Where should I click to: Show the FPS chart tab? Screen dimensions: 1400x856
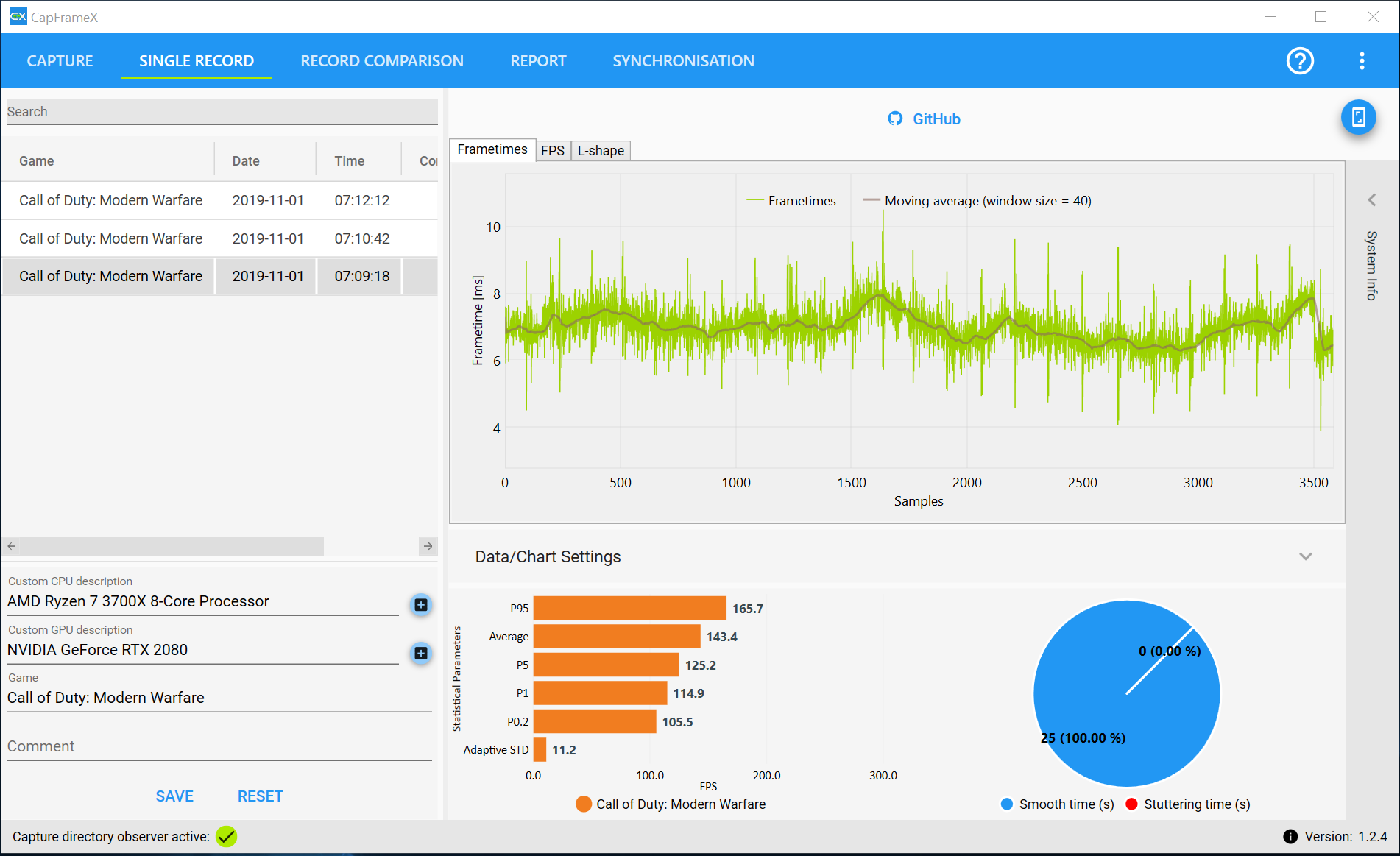(x=553, y=151)
